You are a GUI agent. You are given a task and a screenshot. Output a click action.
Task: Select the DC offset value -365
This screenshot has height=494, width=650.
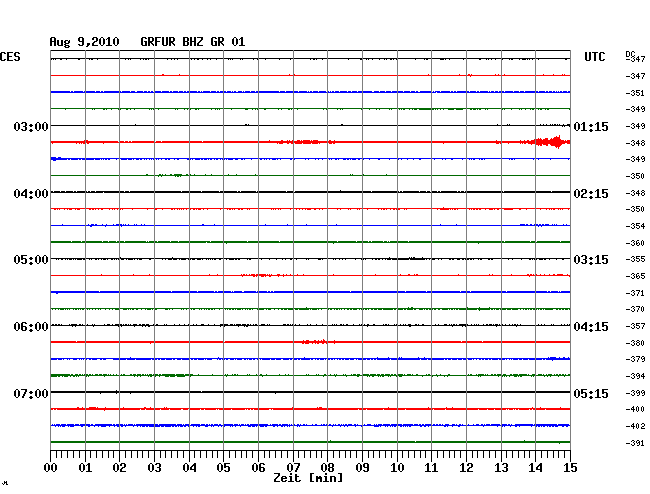tap(635, 276)
